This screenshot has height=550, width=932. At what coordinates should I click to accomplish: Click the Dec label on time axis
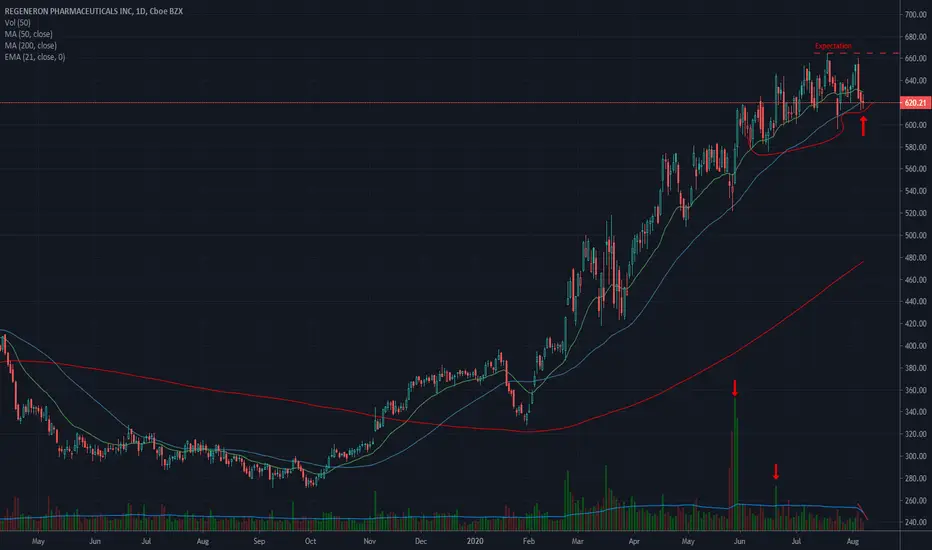tap(421, 541)
